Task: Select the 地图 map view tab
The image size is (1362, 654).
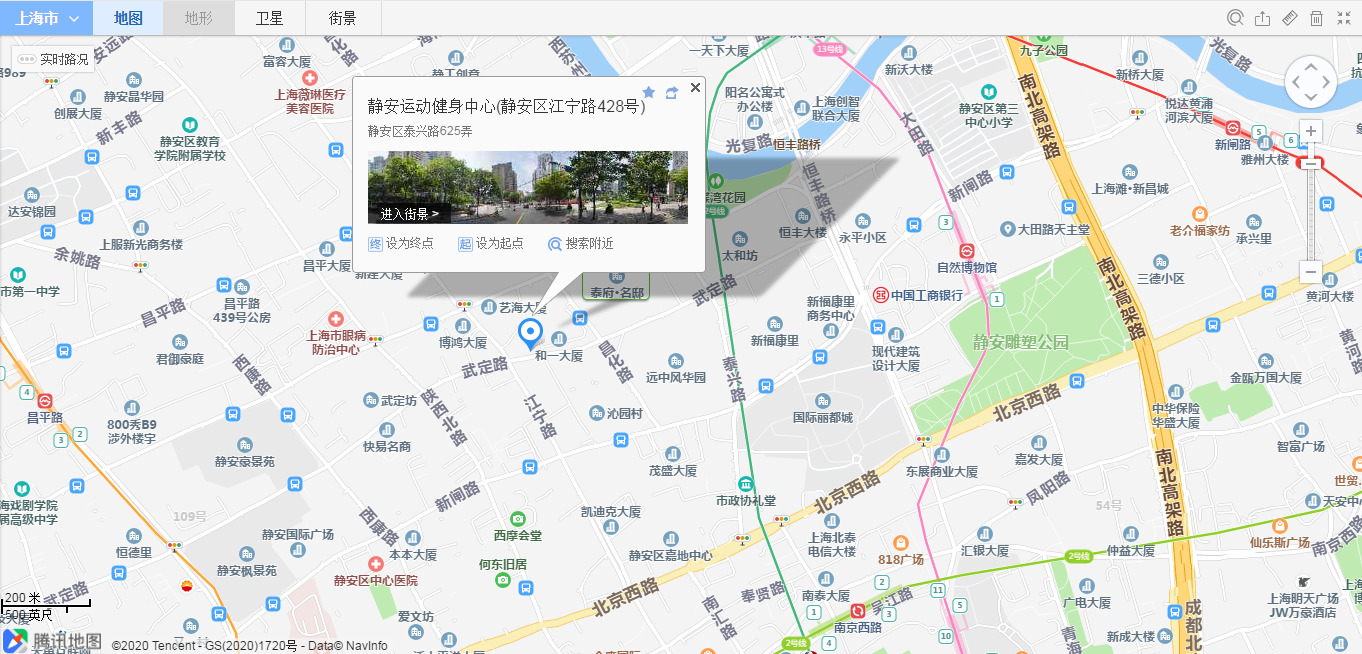Action: [x=128, y=18]
